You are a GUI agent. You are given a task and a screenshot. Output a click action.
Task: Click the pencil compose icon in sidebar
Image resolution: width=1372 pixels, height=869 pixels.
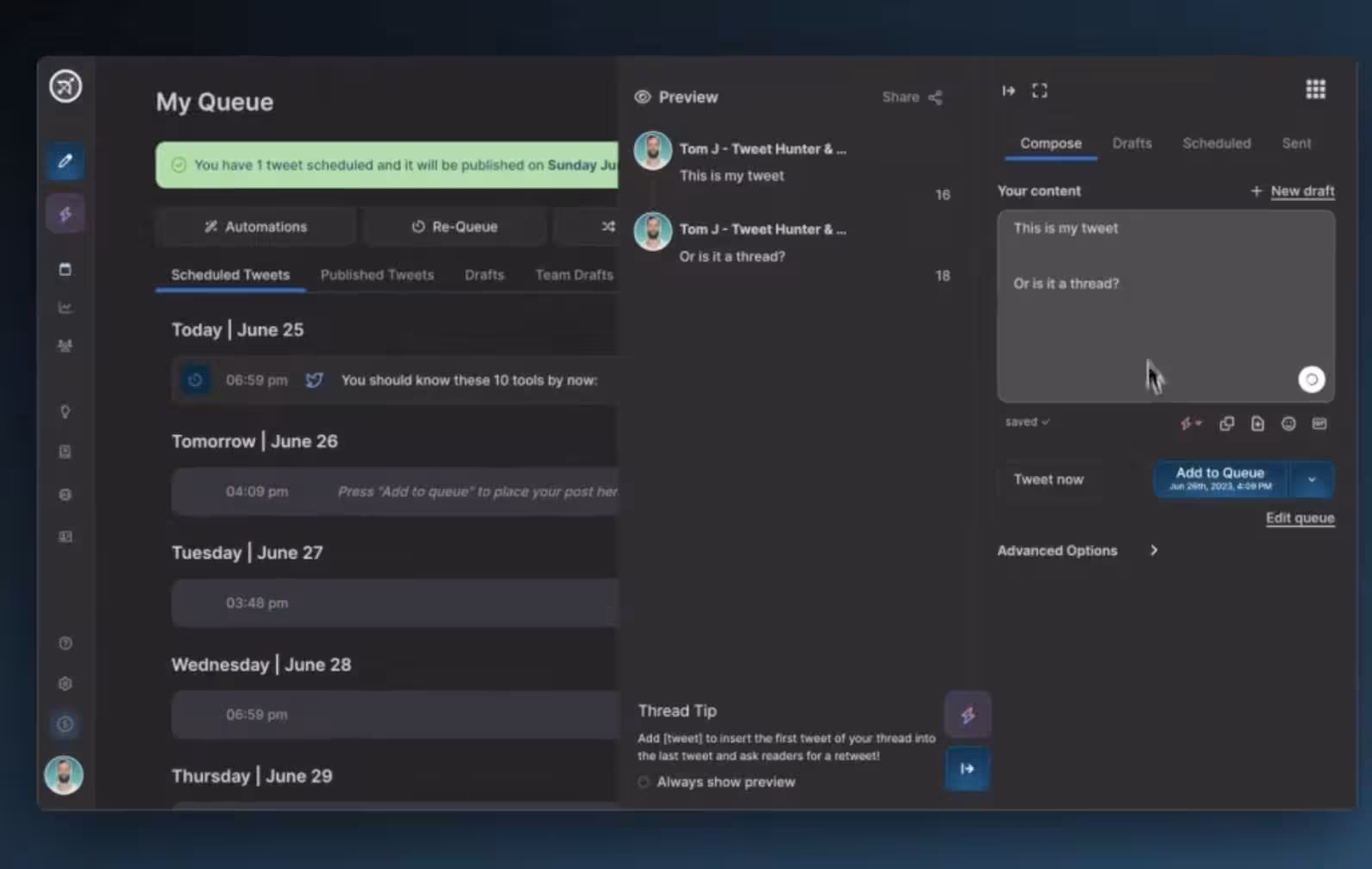point(65,161)
